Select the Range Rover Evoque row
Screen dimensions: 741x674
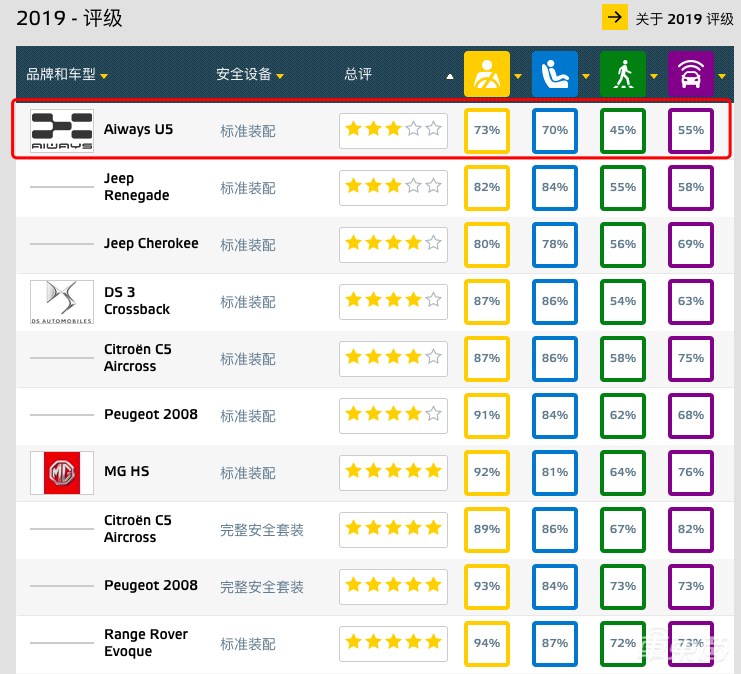click(x=146, y=643)
